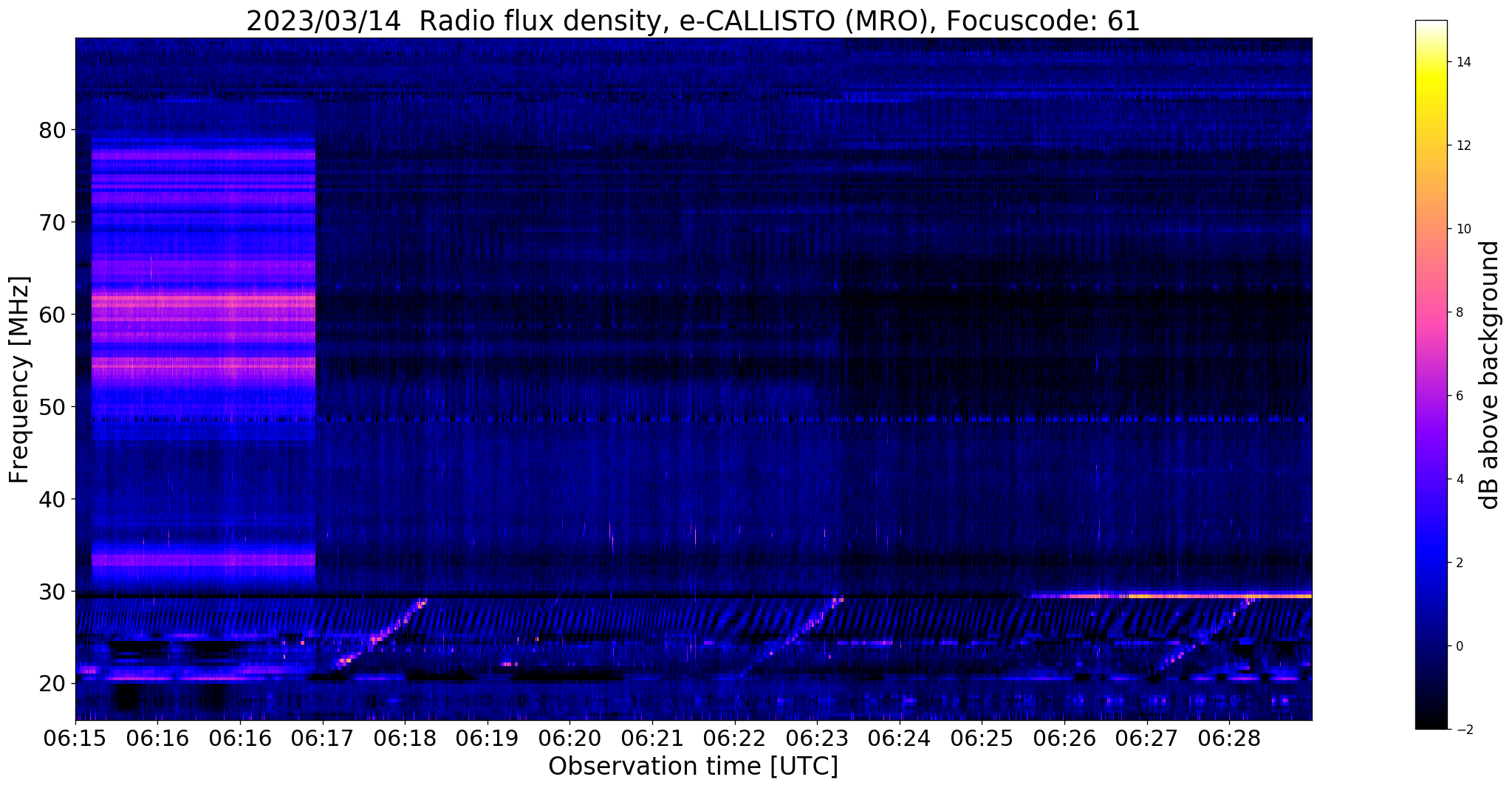Click the colorbar tick label 14
Image resolution: width=1512 pixels, height=788 pixels.
pyautogui.click(x=1463, y=62)
